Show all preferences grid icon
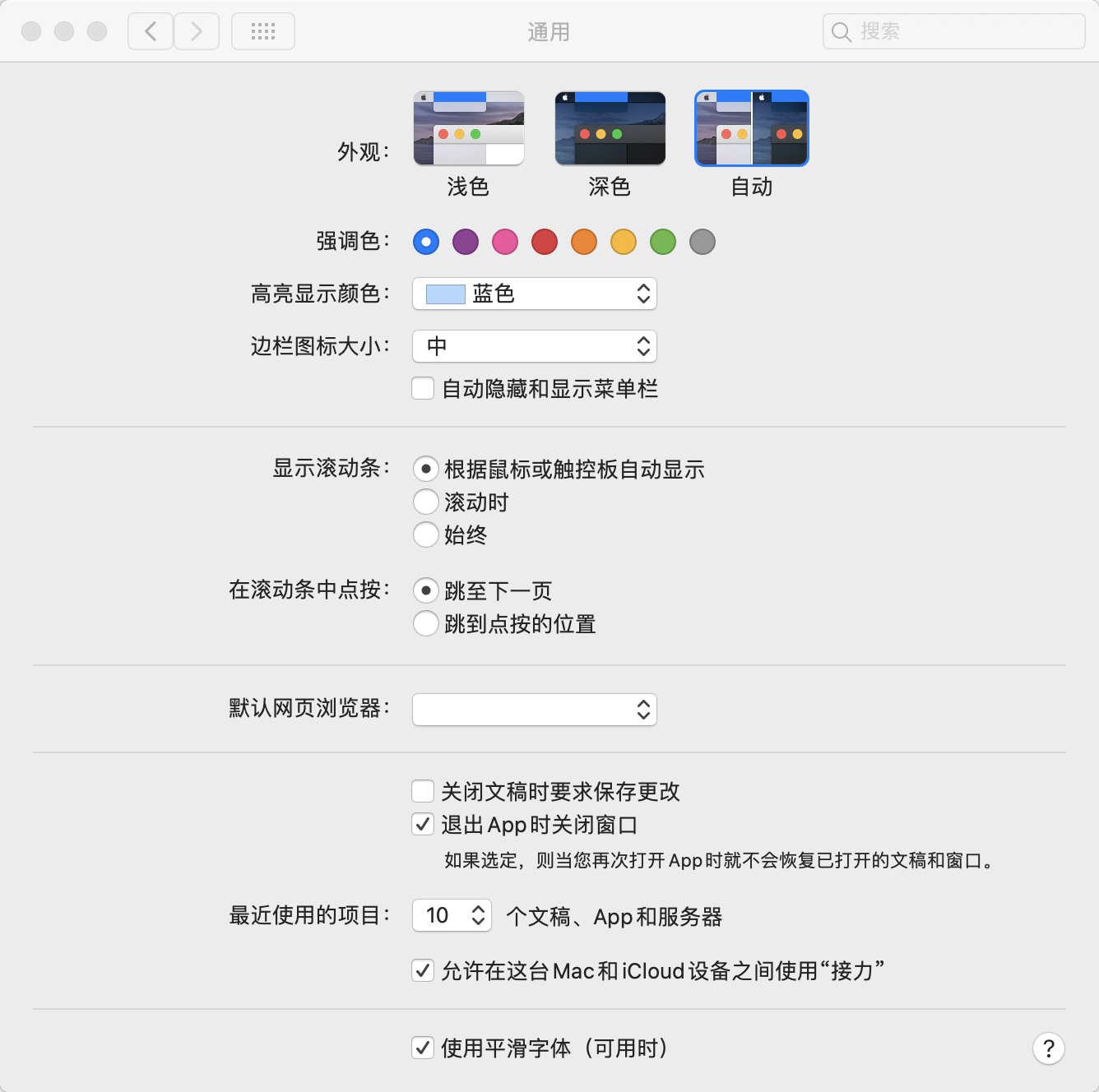The width and height of the screenshot is (1099, 1092). click(x=263, y=32)
